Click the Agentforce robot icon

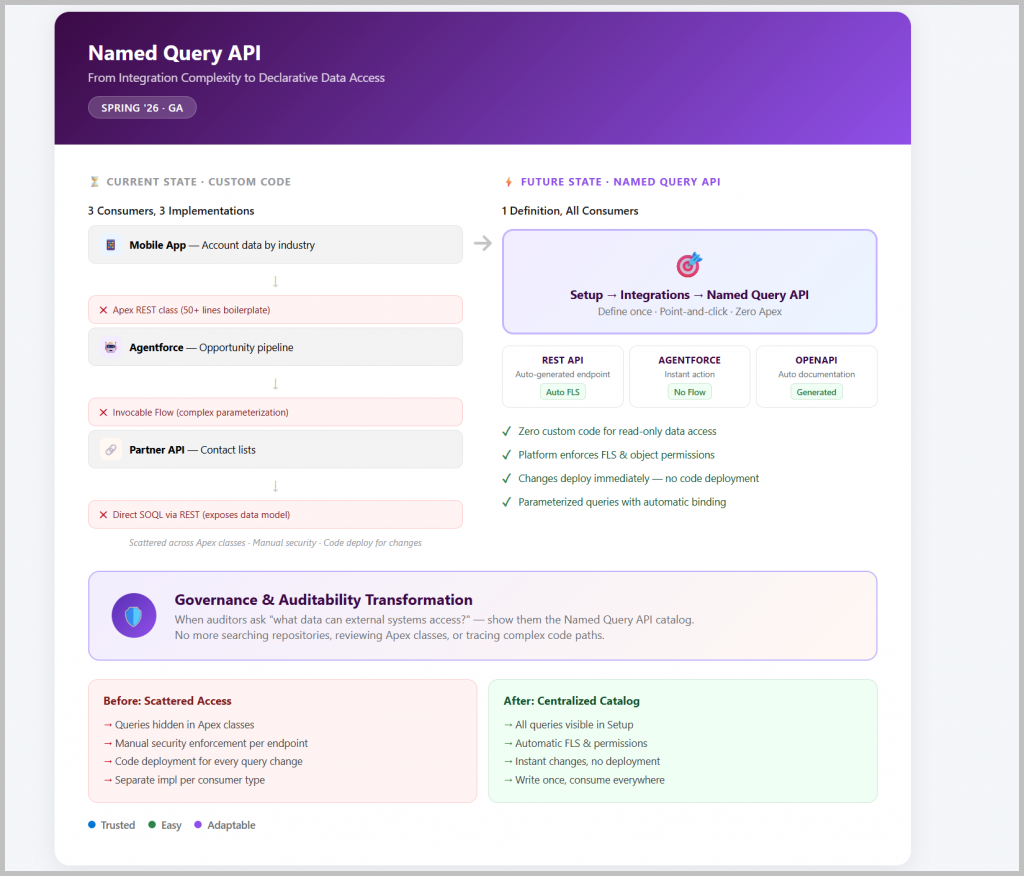point(111,347)
